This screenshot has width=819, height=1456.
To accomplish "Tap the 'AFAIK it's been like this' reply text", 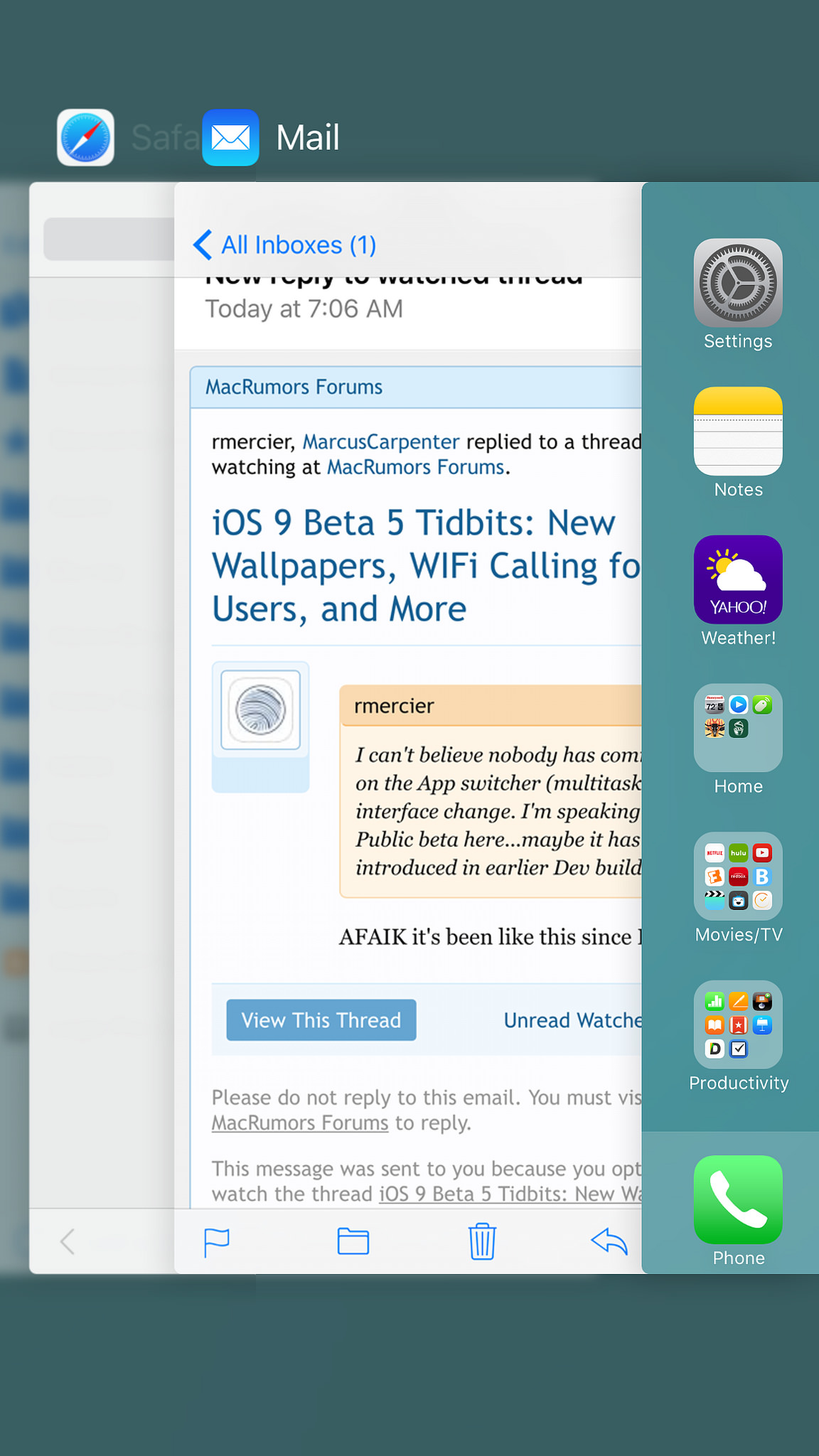I will pos(491,936).
